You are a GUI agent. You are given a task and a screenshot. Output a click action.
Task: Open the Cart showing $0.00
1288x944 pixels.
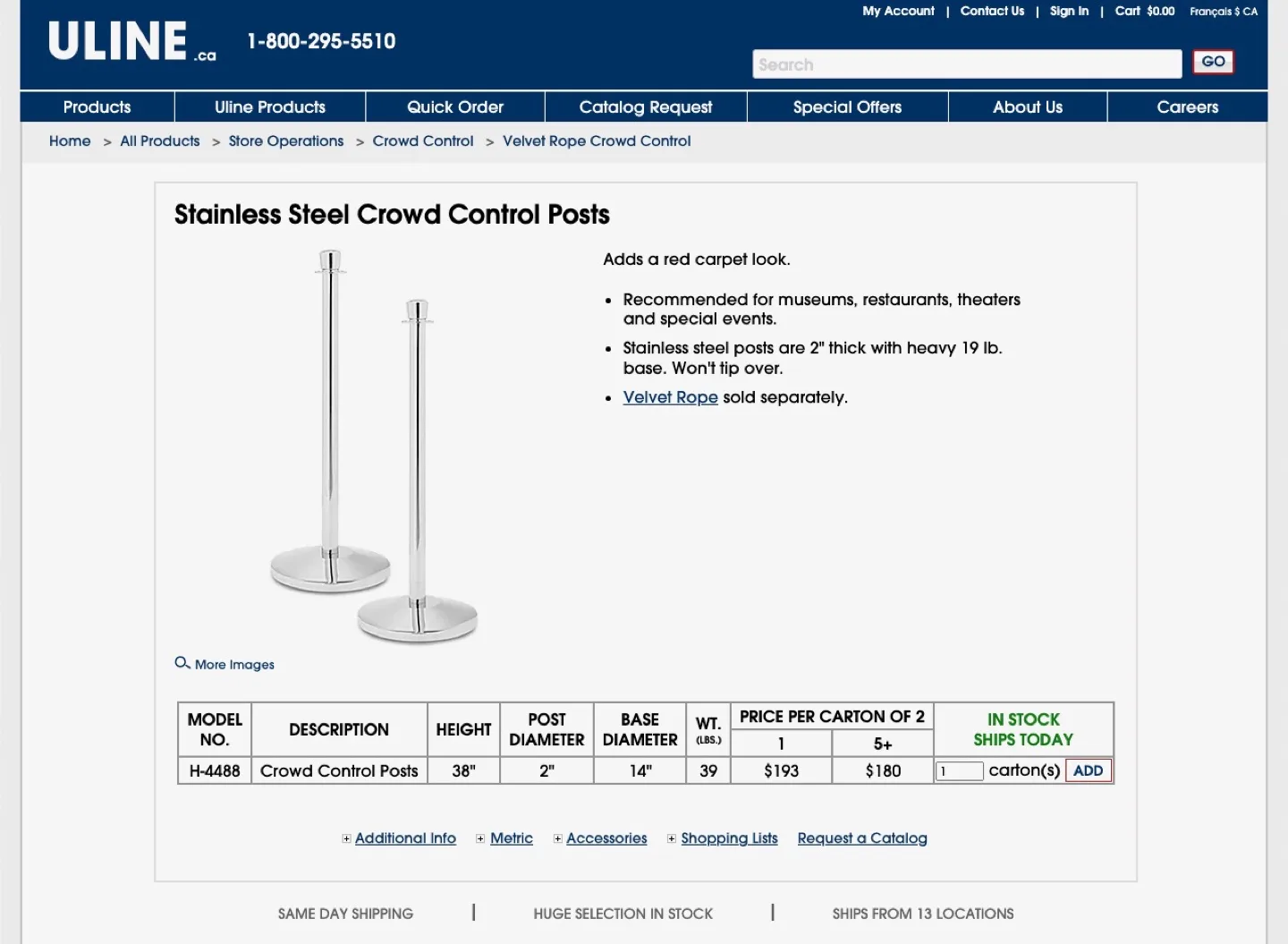click(1144, 11)
